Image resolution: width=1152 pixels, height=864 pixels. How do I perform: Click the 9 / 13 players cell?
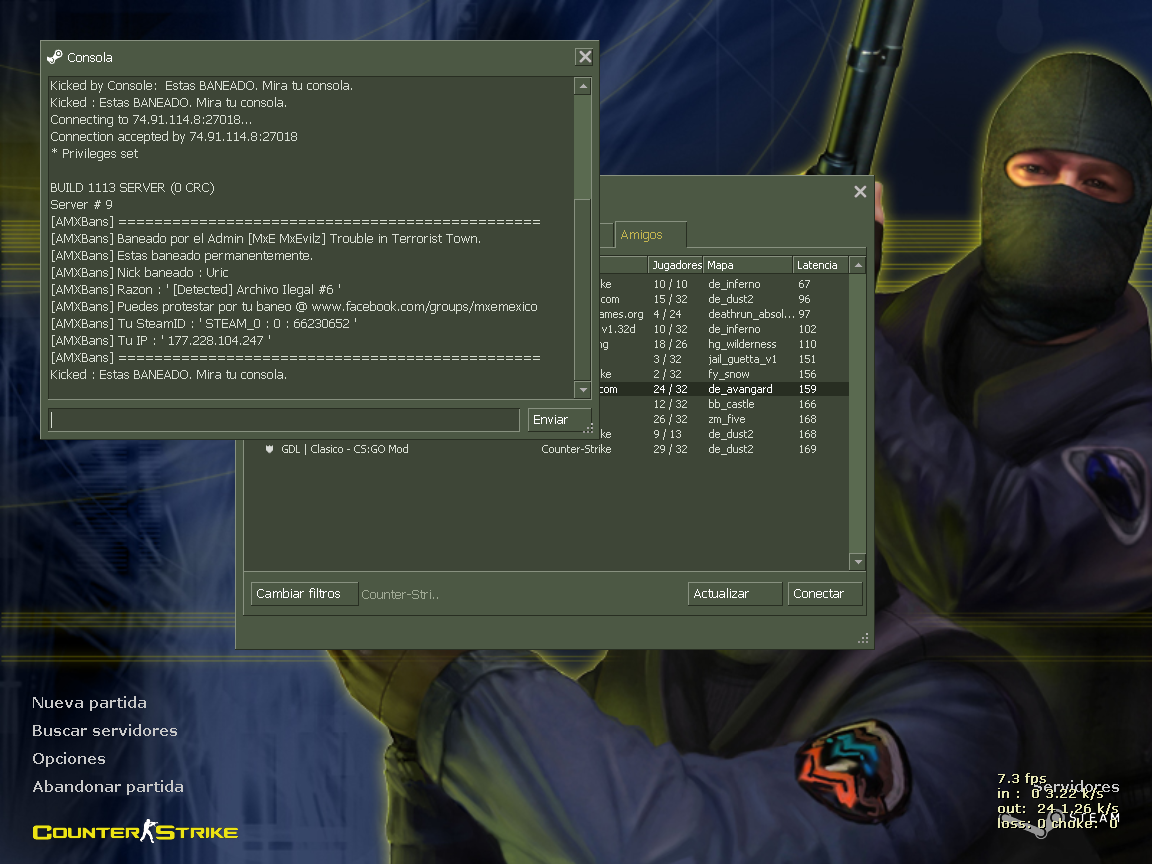(x=667, y=434)
